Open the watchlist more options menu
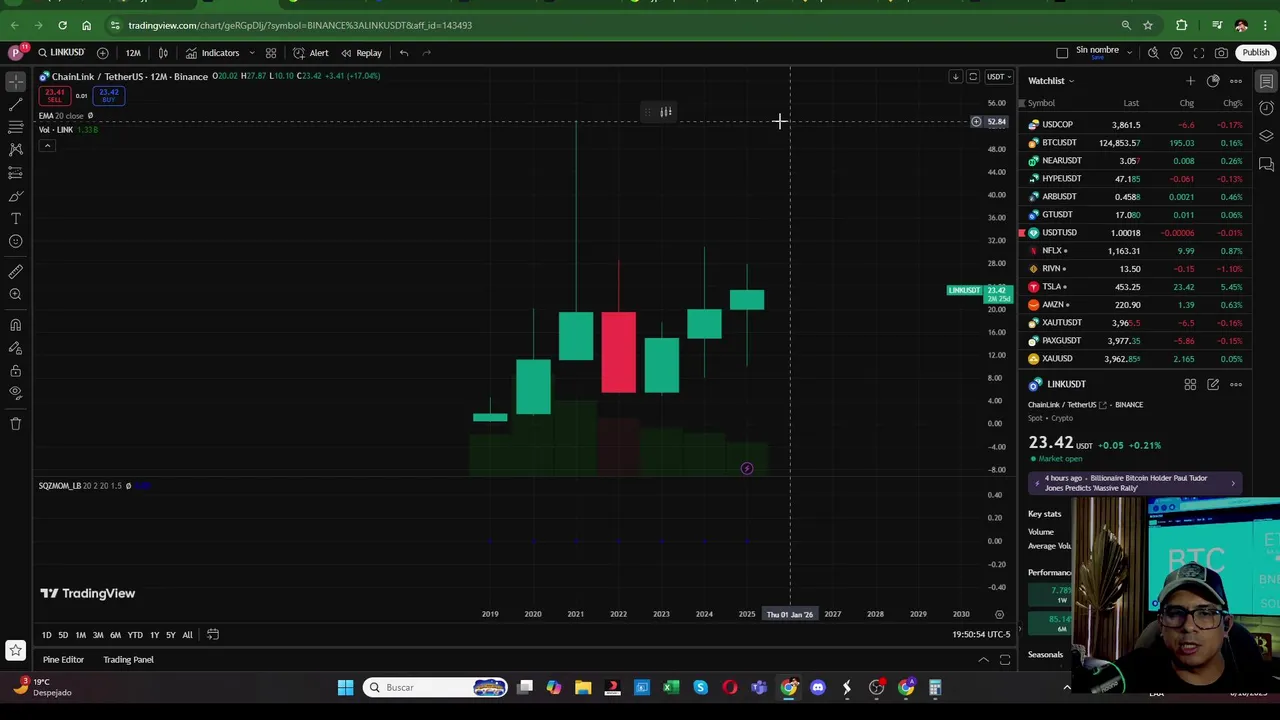The width and height of the screenshot is (1280, 720). pos(1236,81)
